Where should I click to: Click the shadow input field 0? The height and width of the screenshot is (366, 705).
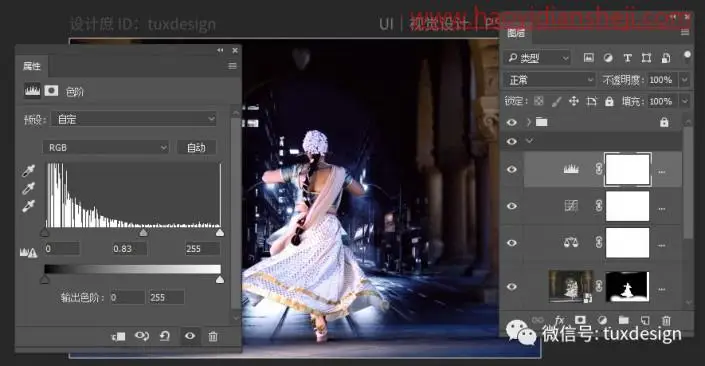pos(62,249)
